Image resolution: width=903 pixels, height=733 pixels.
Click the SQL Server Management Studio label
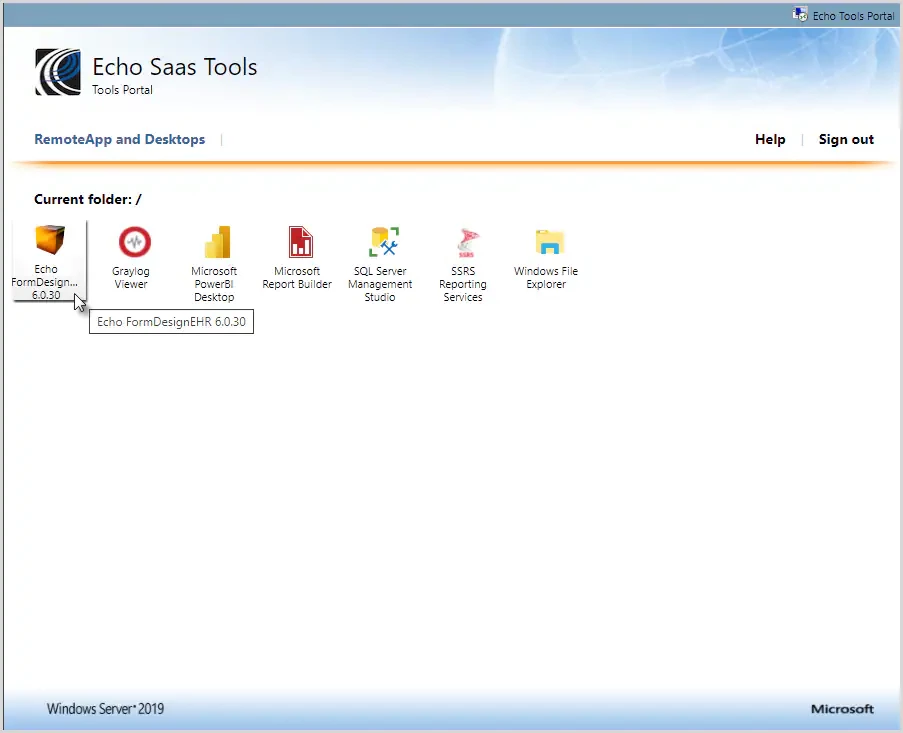pyautogui.click(x=380, y=284)
